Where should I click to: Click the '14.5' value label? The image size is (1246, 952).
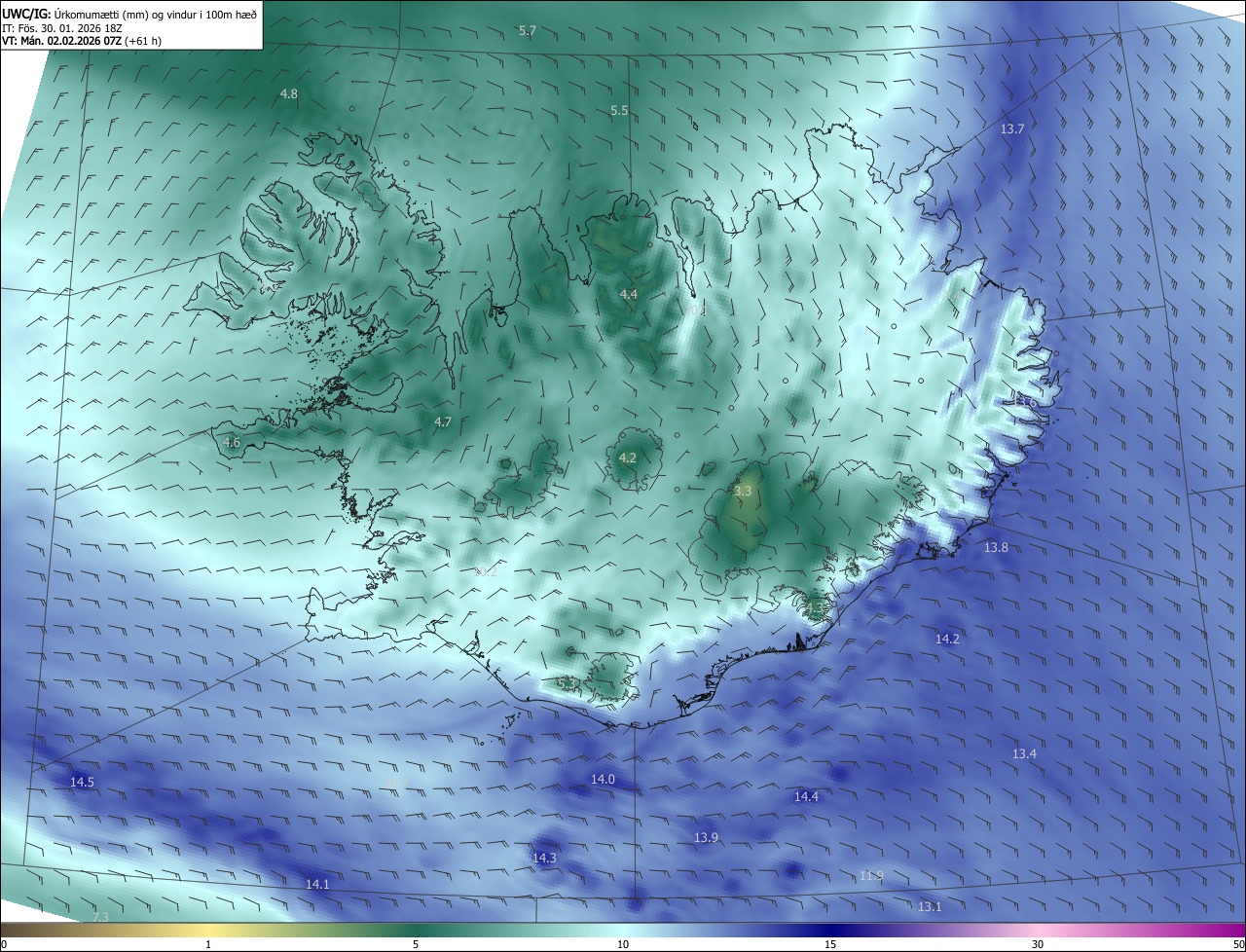(x=82, y=783)
